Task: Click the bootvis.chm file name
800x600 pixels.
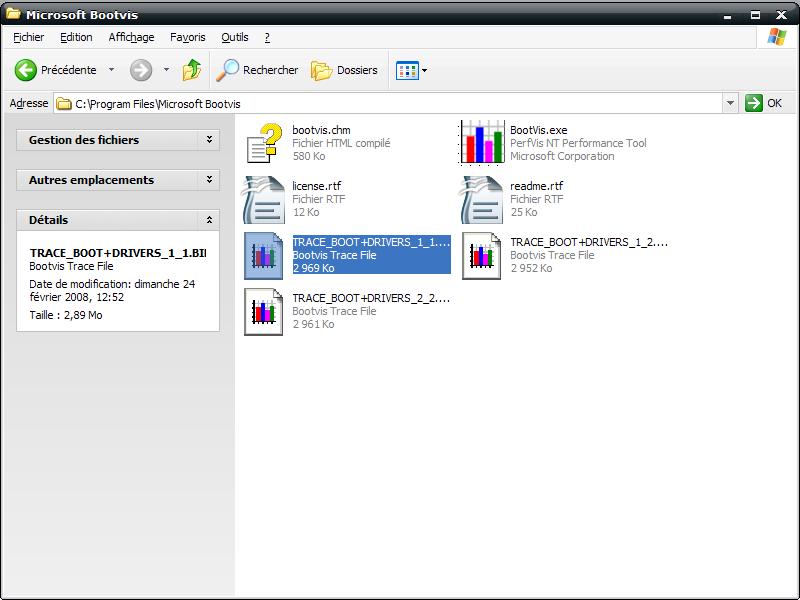Action: tap(321, 130)
